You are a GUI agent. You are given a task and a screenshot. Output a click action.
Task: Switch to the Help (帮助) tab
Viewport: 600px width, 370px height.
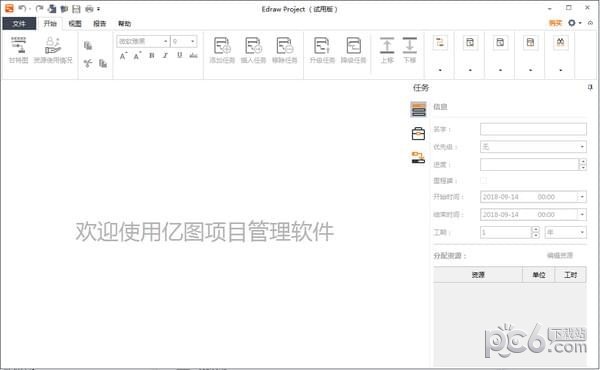[x=124, y=23]
